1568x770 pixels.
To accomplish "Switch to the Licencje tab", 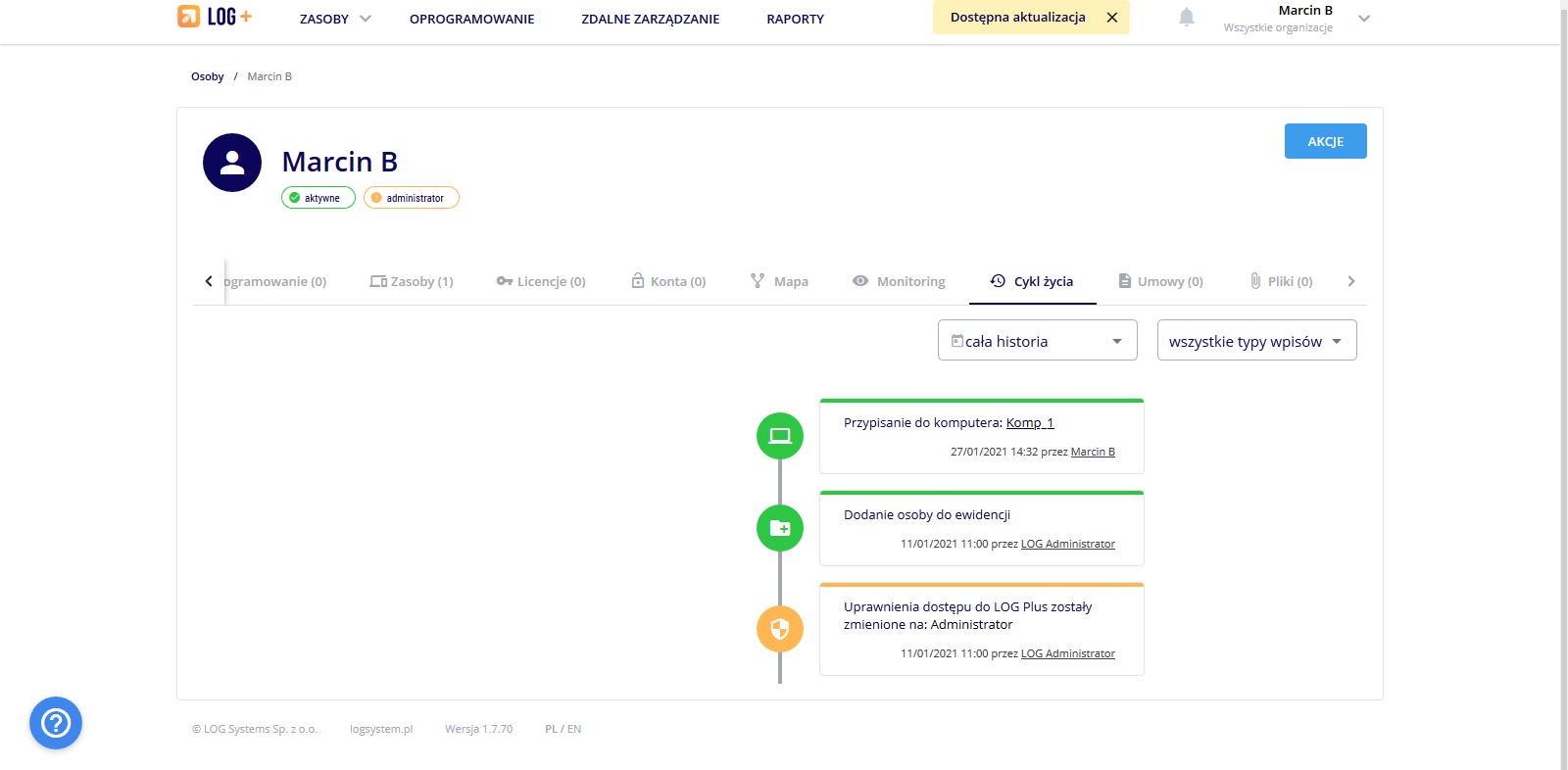I will tap(541, 281).
